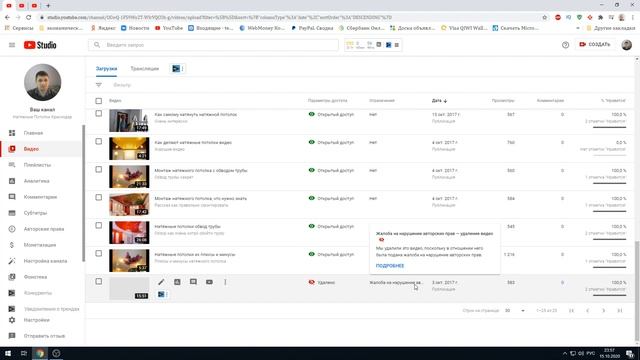Click the vidIQ icon beside the Трансляции tab
This screenshot has height=360, width=640.
pos(177,69)
